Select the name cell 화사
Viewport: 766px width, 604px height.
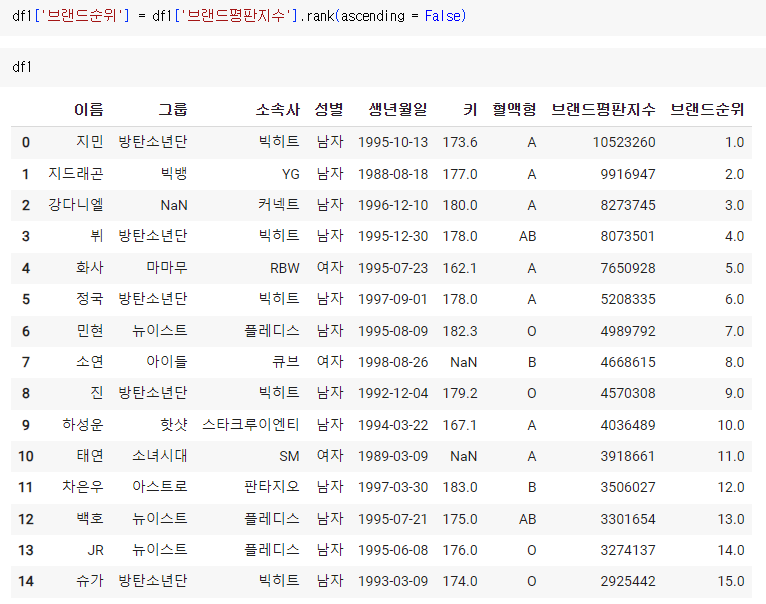(x=89, y=268)
